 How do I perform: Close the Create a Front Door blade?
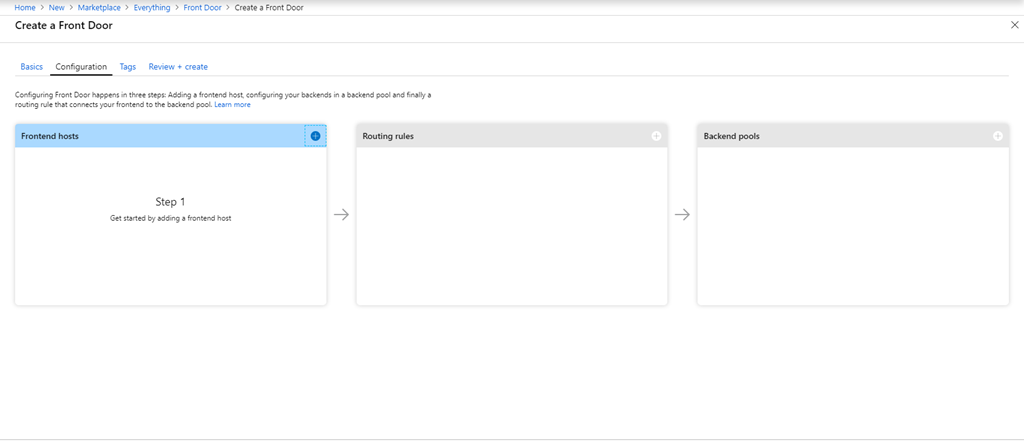point(1014,25)
